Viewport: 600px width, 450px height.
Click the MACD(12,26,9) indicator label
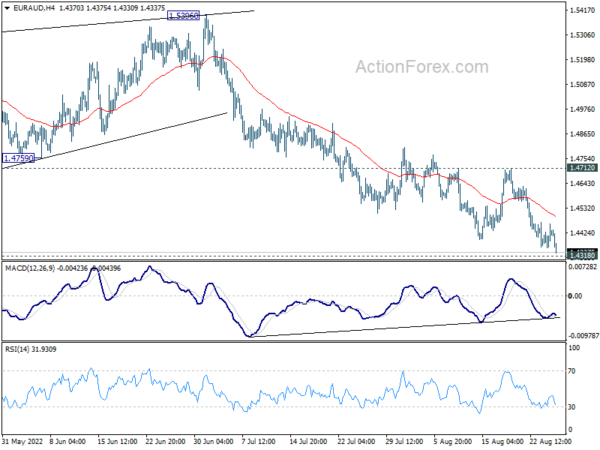pyautogui.click(x=30, y=268)
